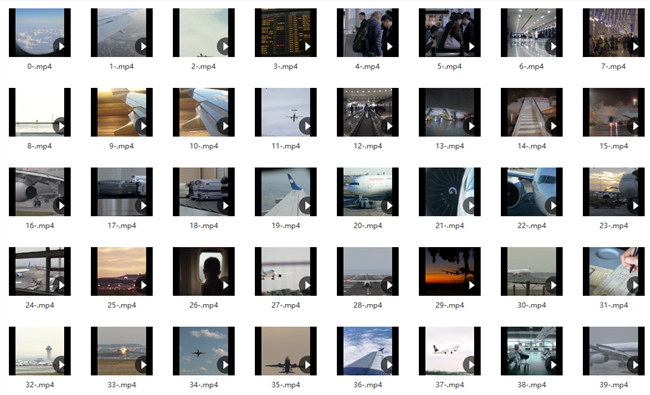
Task: Select the 18-.mp4 luggage thumbnail
Action: coord(204,192)
